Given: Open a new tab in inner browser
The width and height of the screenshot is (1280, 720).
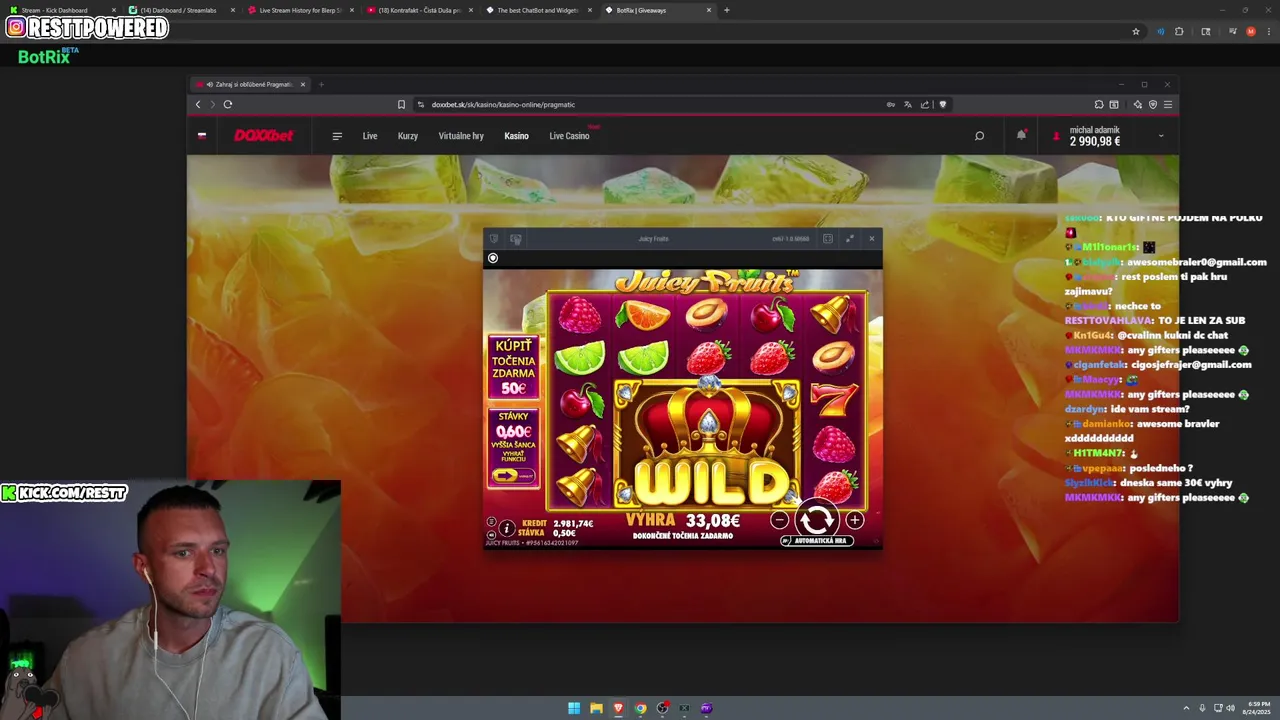Looking at the screenshot, I should tap(321, 84).
